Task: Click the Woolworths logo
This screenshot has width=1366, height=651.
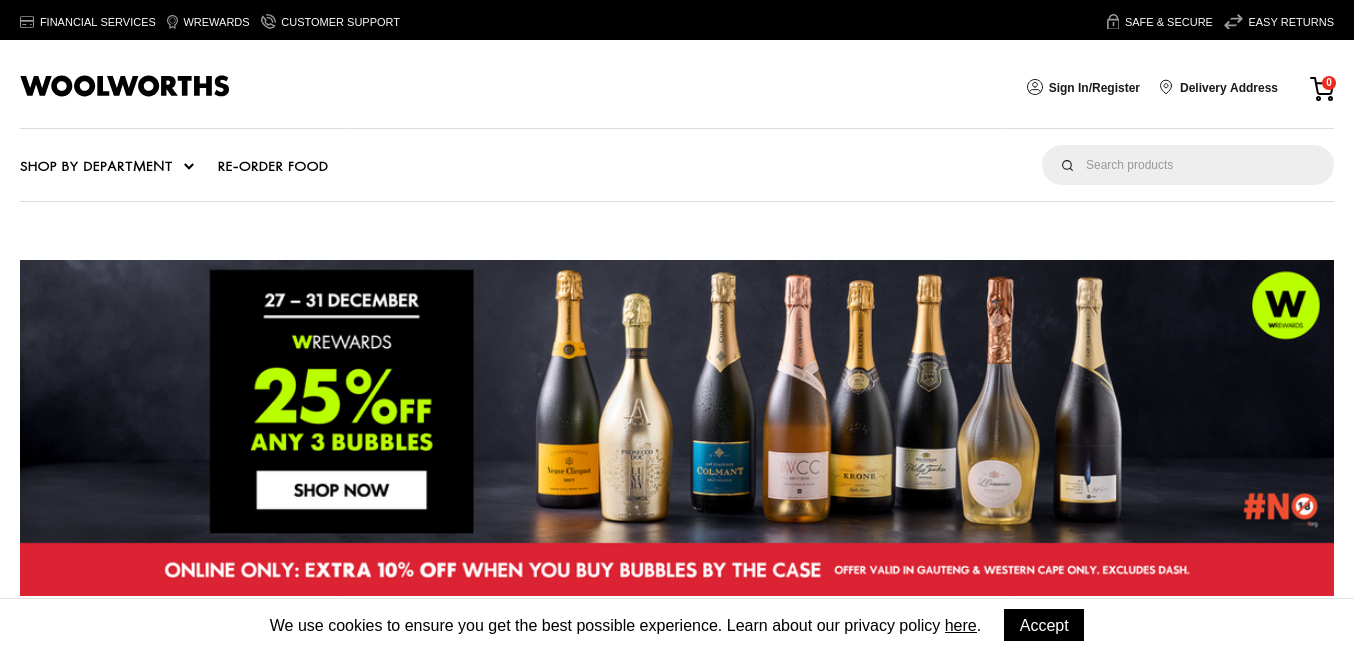Action: (125, 86)
